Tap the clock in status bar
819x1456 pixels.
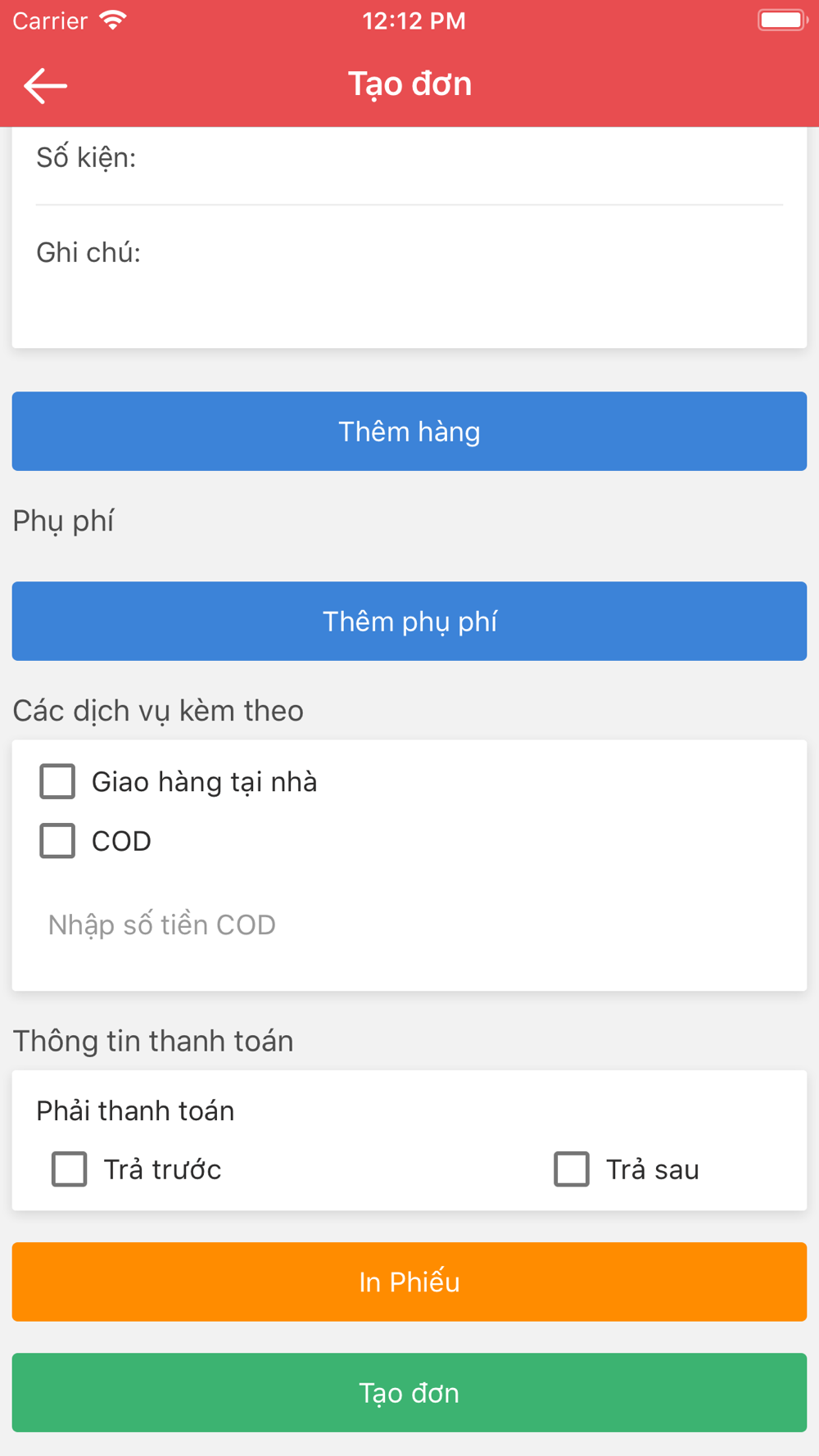[414, 20]
